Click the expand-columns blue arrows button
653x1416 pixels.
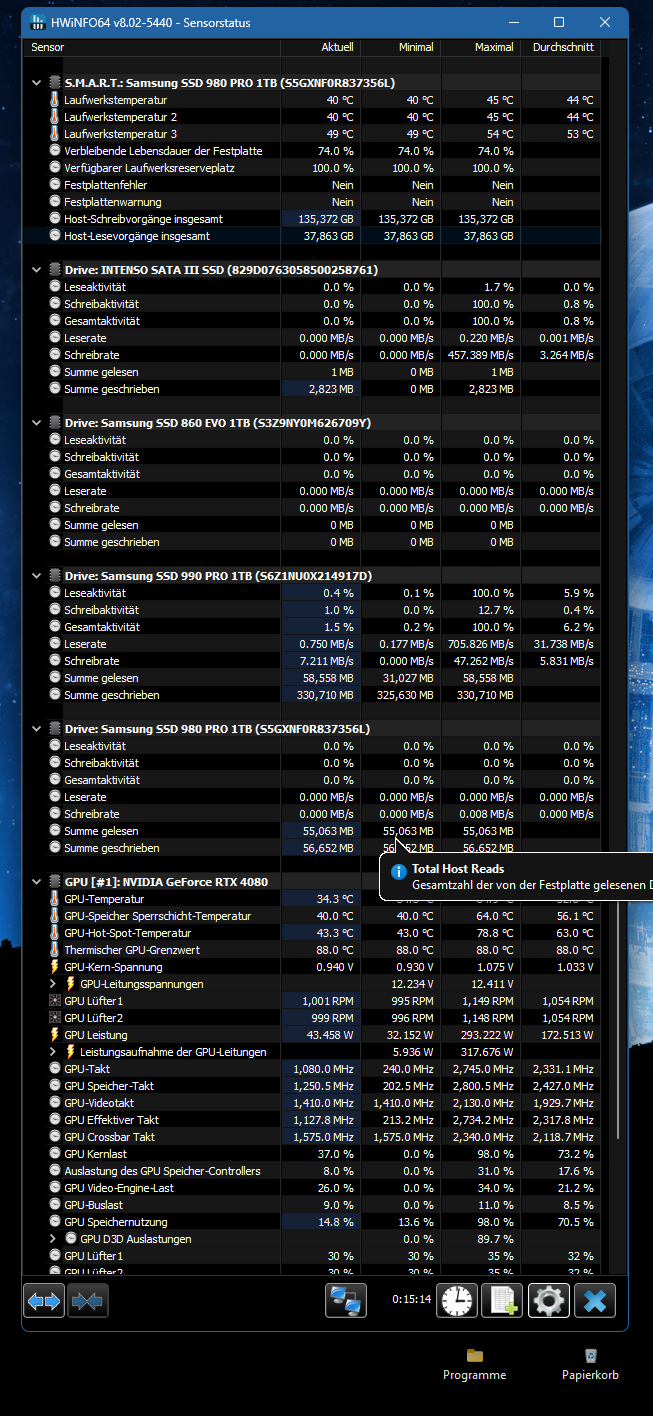pos(44,1300)
